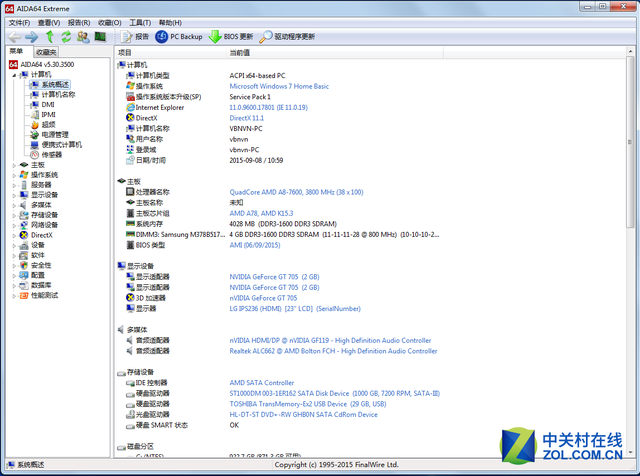Viewport: 640px width, 476px height.
Task: Collapse the 计算机 tree node
Action: click(x=14, y=75)
